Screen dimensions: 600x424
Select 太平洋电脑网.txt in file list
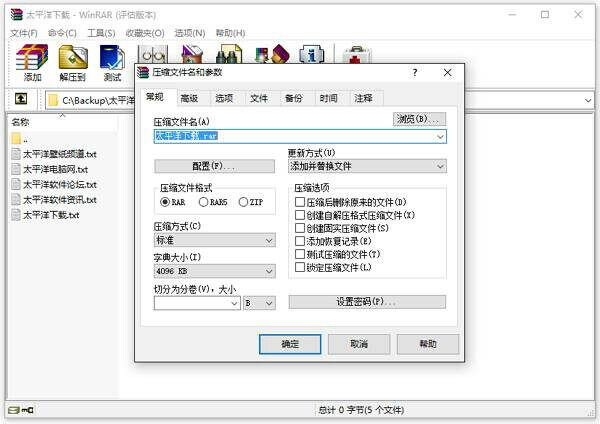[x=55, y=169]
